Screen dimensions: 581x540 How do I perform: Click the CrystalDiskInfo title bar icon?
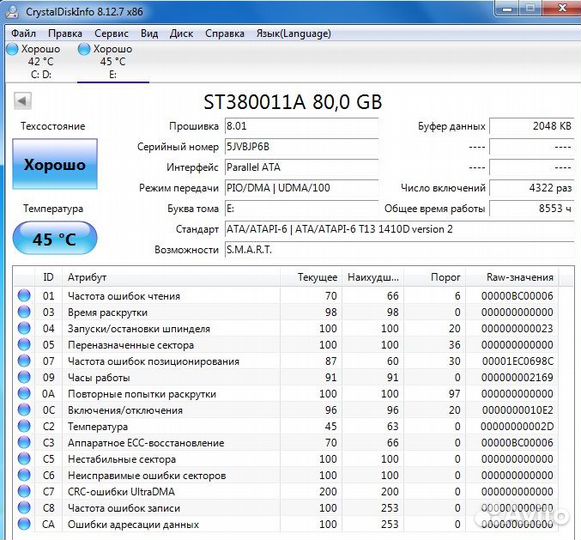pos(13,12)
